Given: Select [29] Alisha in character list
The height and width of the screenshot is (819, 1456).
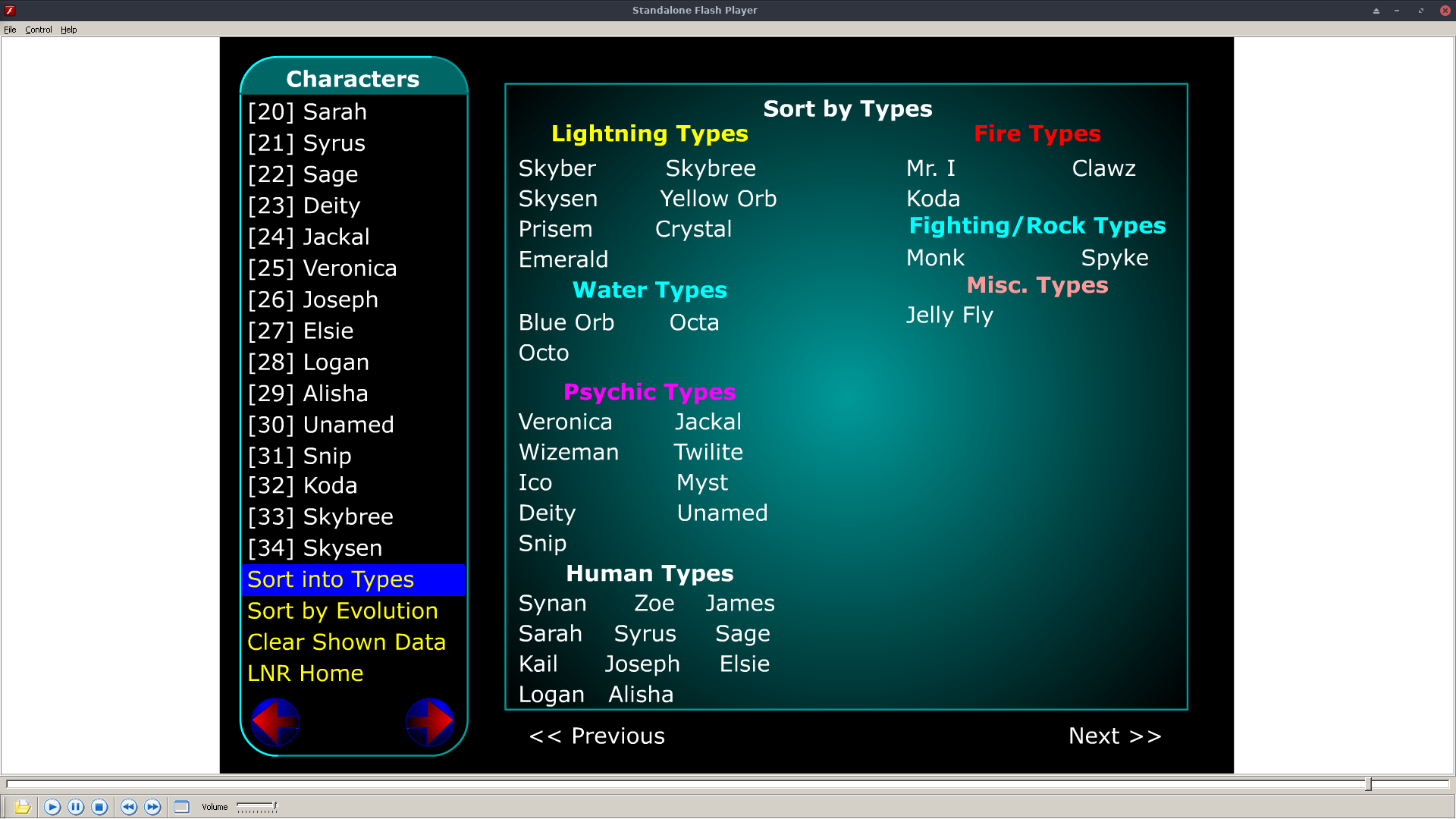Looking at the screenshot, I should (x=308, y=393).
